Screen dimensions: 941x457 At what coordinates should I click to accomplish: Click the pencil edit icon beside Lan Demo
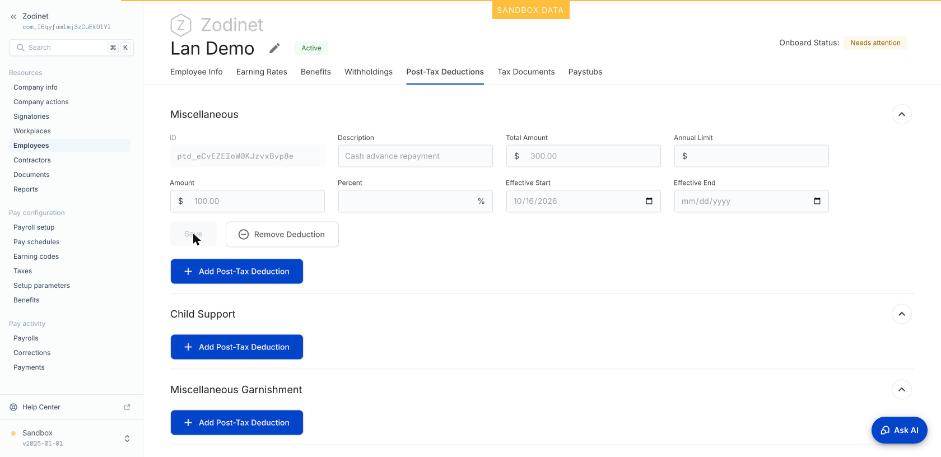pyautogui.click(x=274, y=48)
